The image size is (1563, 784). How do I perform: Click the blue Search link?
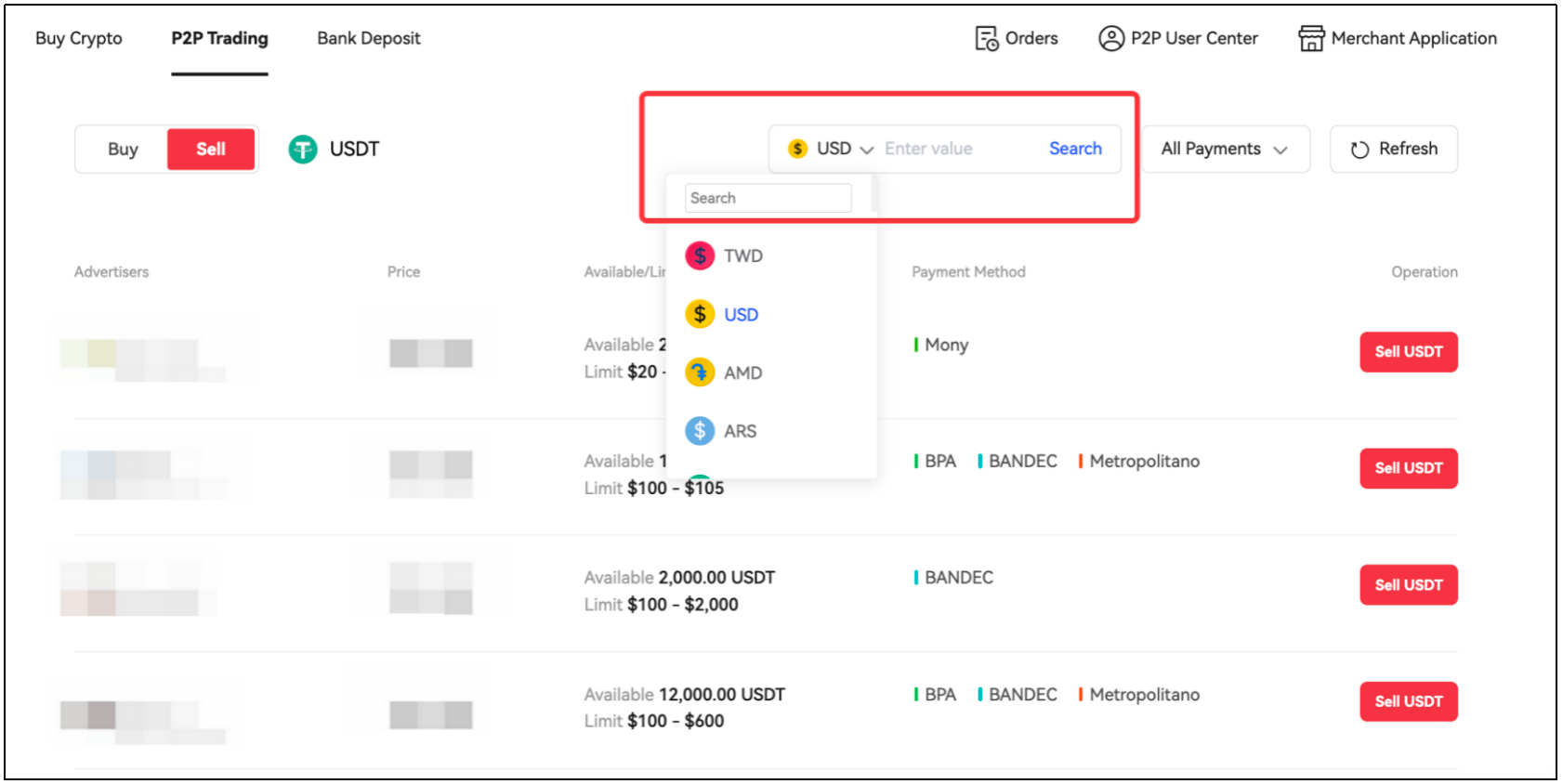pos(1075,149)
